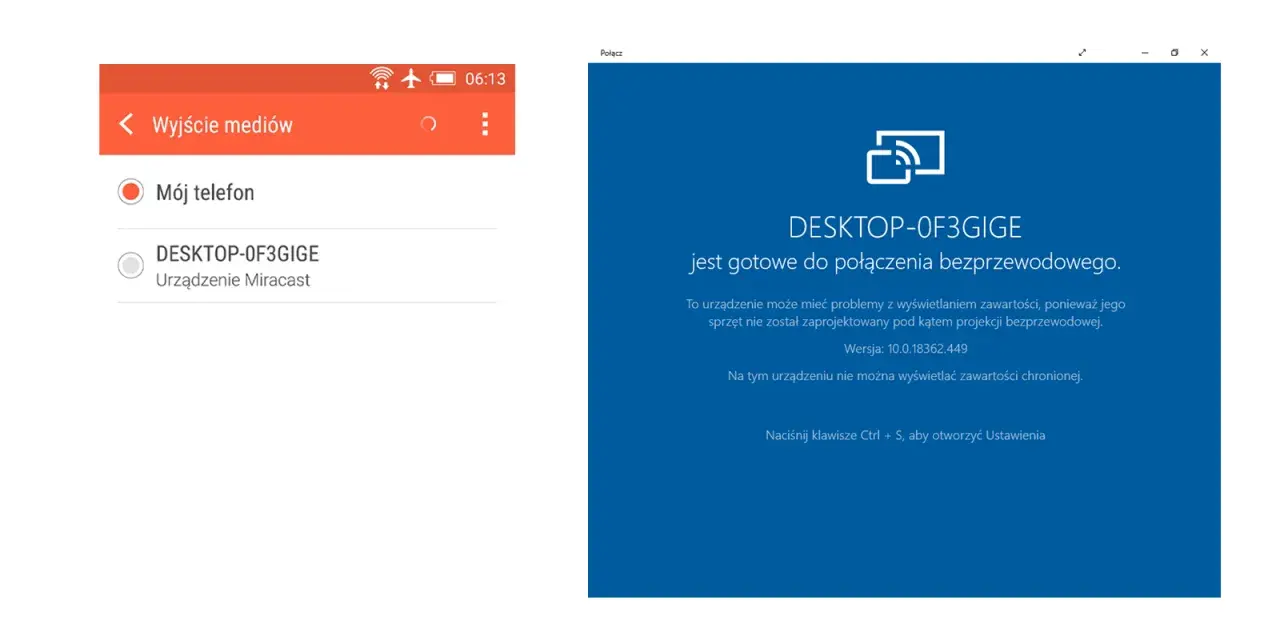Toggle fullscreen arrow in Połącz title bar

[1082, 53]
